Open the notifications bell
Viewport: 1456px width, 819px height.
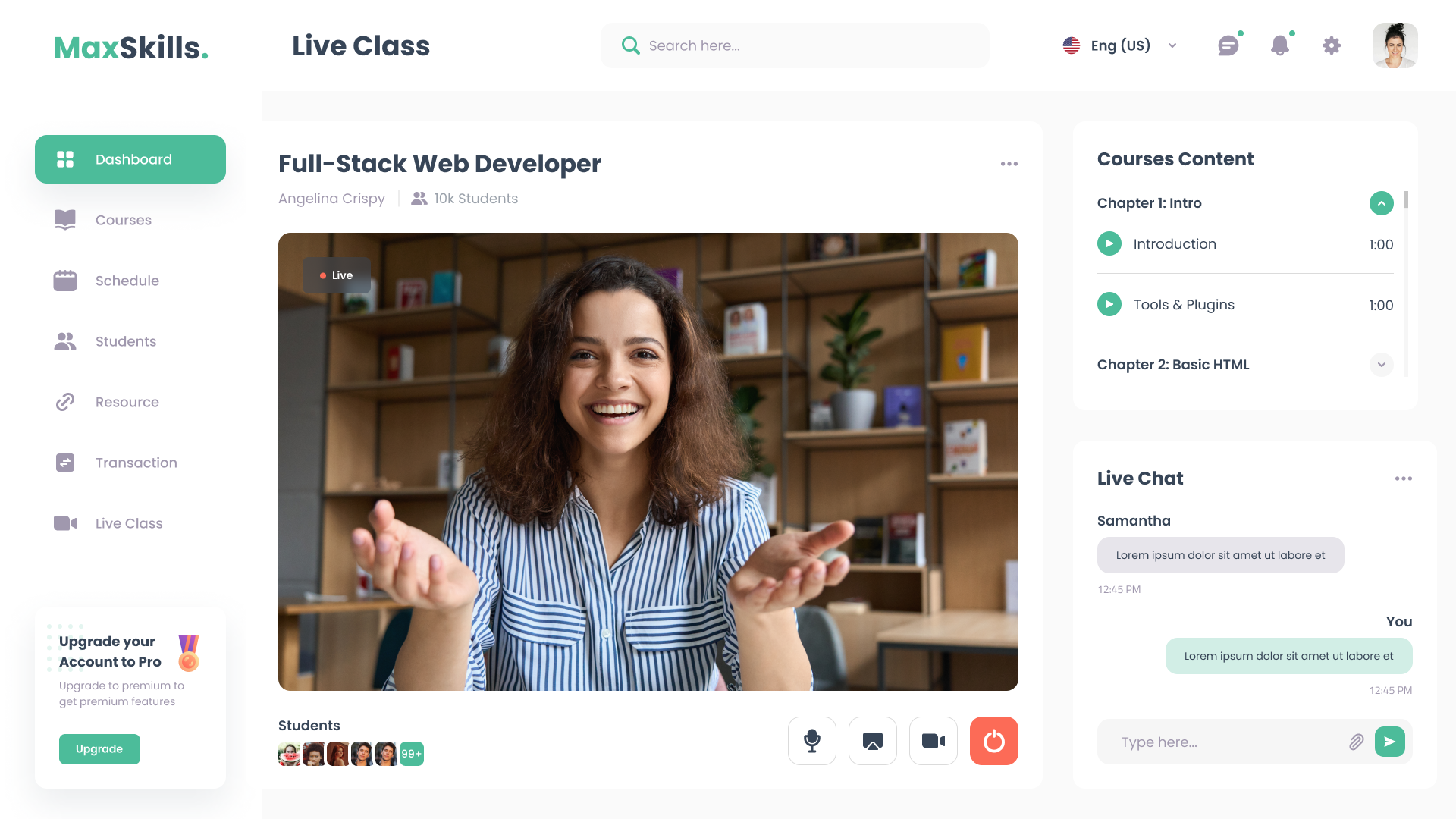tap(1280, 45)
